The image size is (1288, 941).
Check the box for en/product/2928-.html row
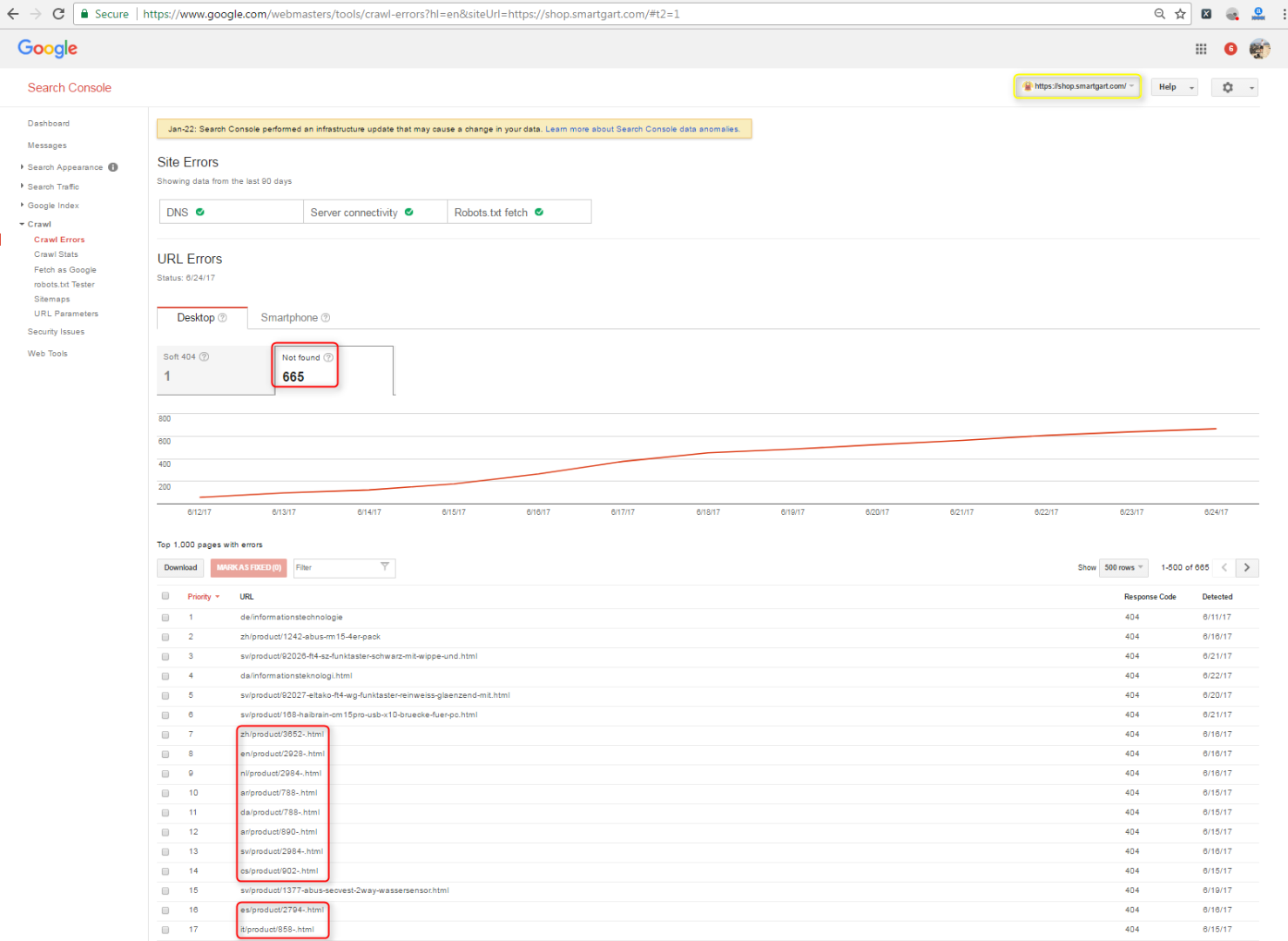coord(165,755)
